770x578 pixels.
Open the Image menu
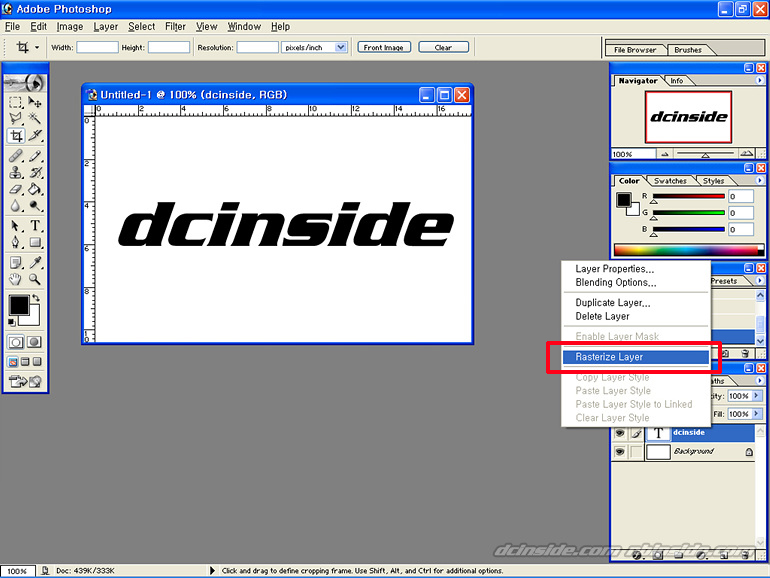tap(70, 27)
